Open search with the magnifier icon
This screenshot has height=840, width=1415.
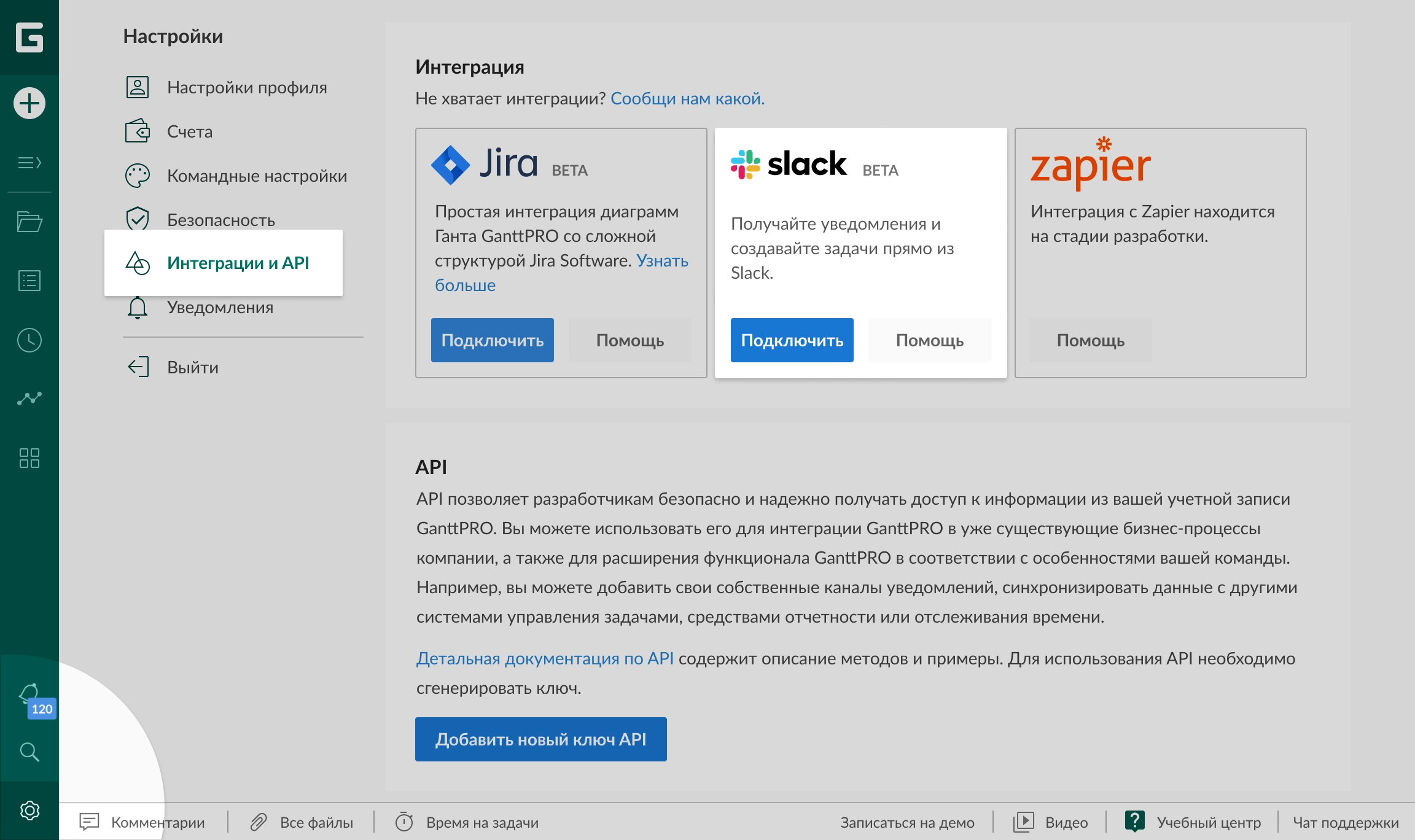pyautogui.click(x=28, y=752)
